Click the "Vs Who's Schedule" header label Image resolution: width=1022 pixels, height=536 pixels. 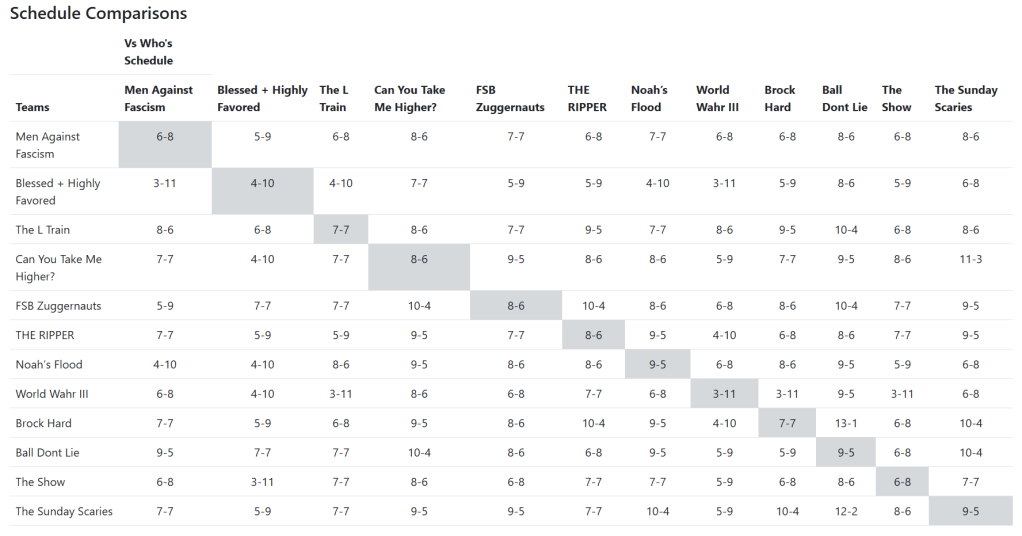point(148,52)
